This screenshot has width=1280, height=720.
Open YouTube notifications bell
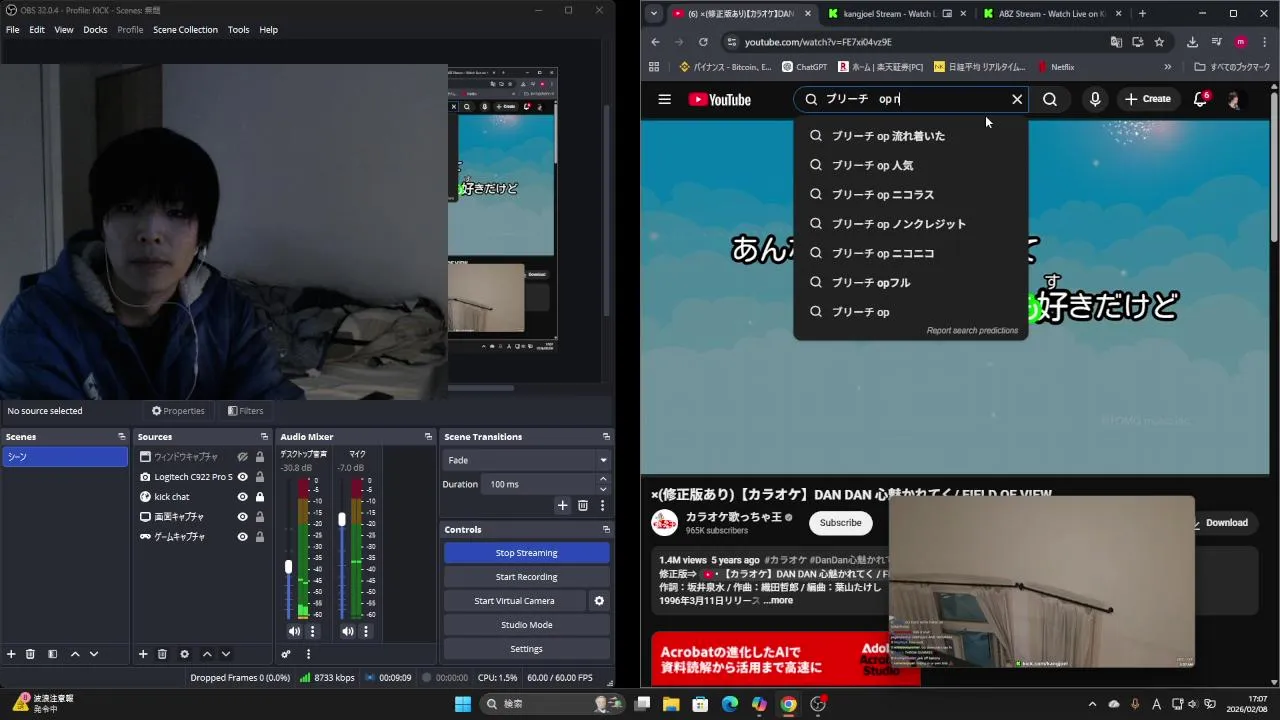tap(1201, 99)
